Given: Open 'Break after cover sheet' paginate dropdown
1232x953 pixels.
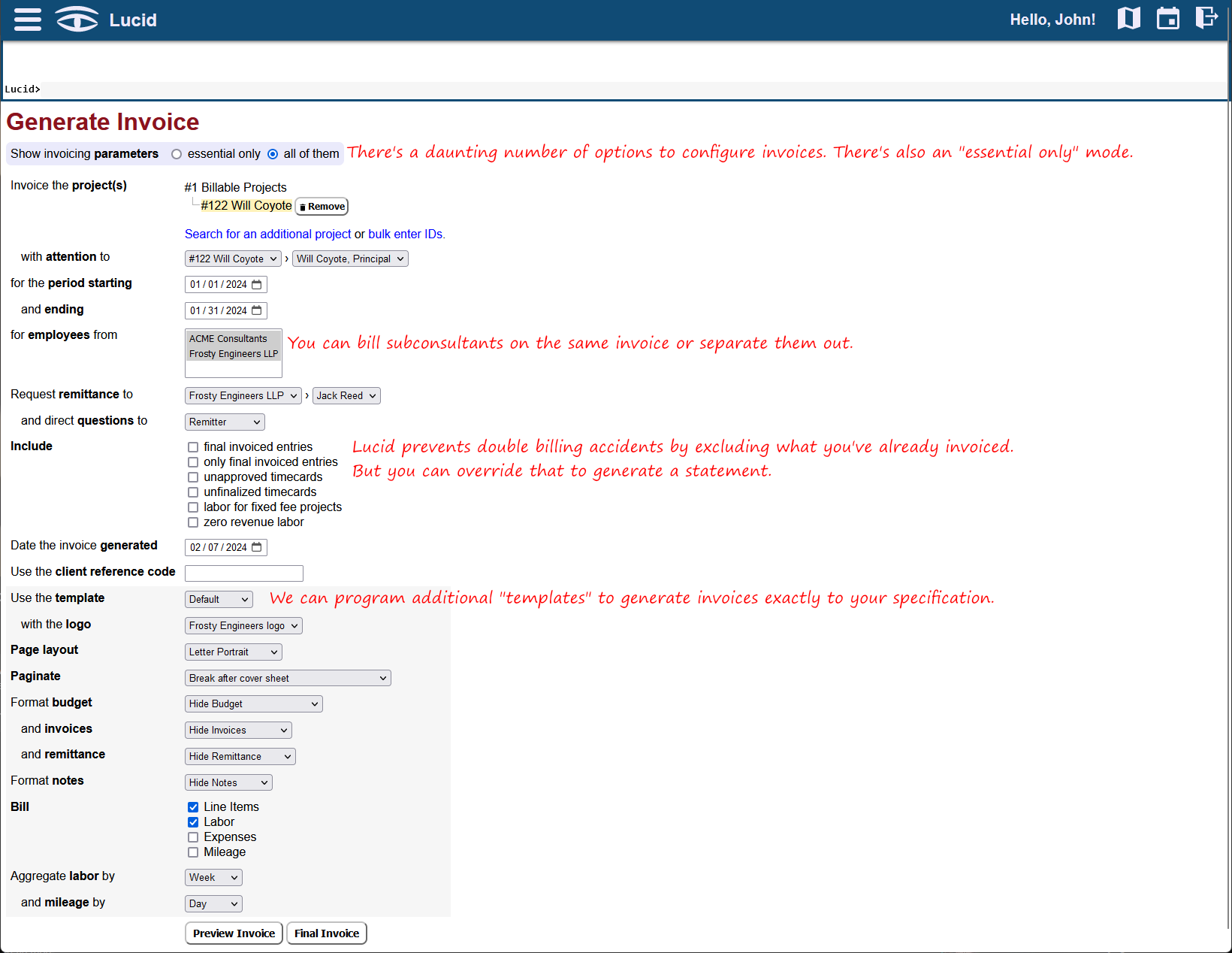Looking at the screenshot, I should click(x=288, y=678).
